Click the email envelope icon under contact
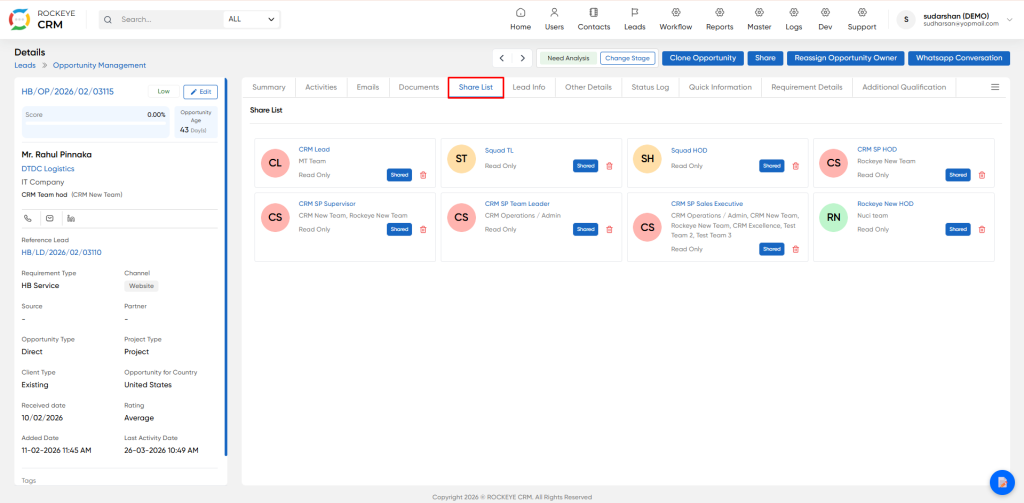This screenshot has width=1024, height=503. (x=49, y=218)
